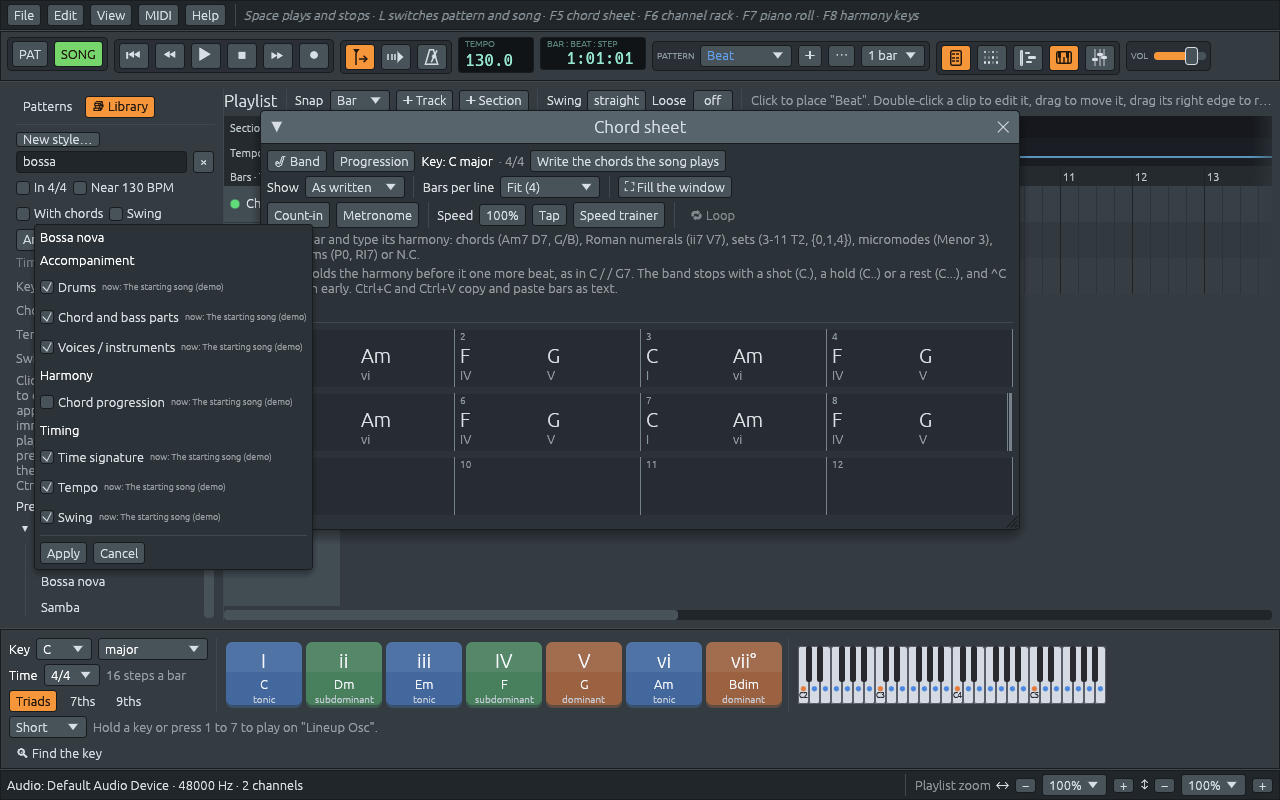Viewport: 1280px width, 800px height.
Task: Click the Fill the window button
Action: pyautogui.click(x=674, y=187)
